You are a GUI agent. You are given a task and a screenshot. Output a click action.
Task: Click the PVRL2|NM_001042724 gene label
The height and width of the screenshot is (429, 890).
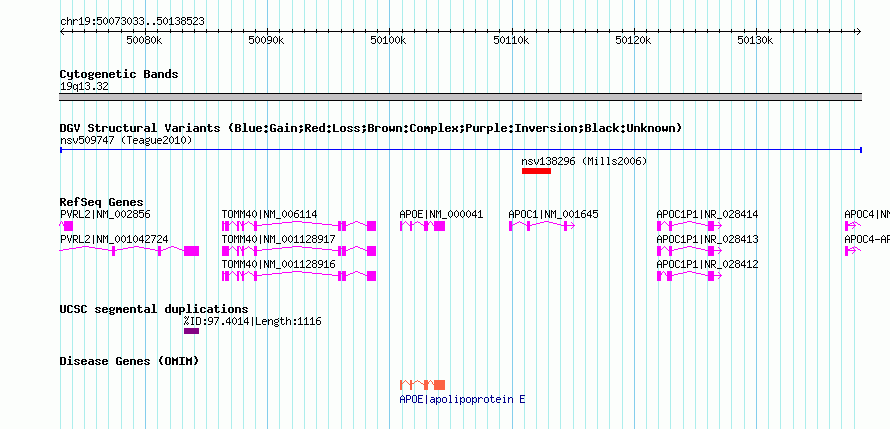click(x=114, y=239)
